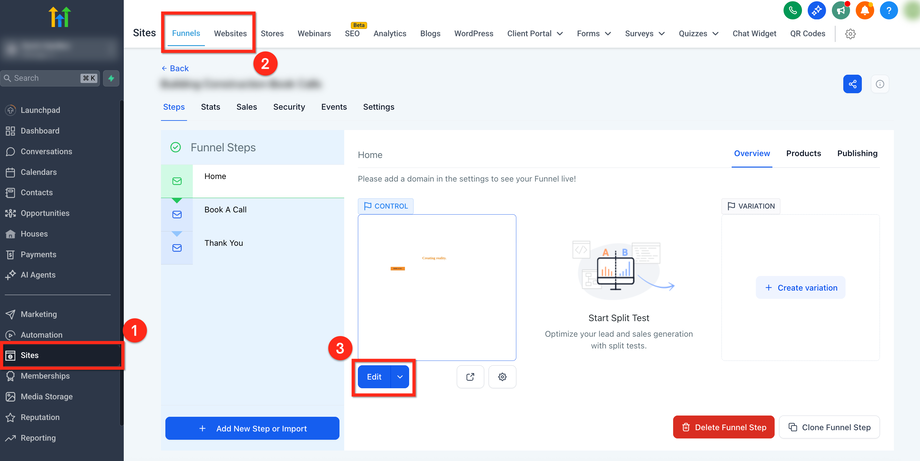Viewport: 920px width, 461px height.
Task: Click the sidebar Search field
Action: 50,78
